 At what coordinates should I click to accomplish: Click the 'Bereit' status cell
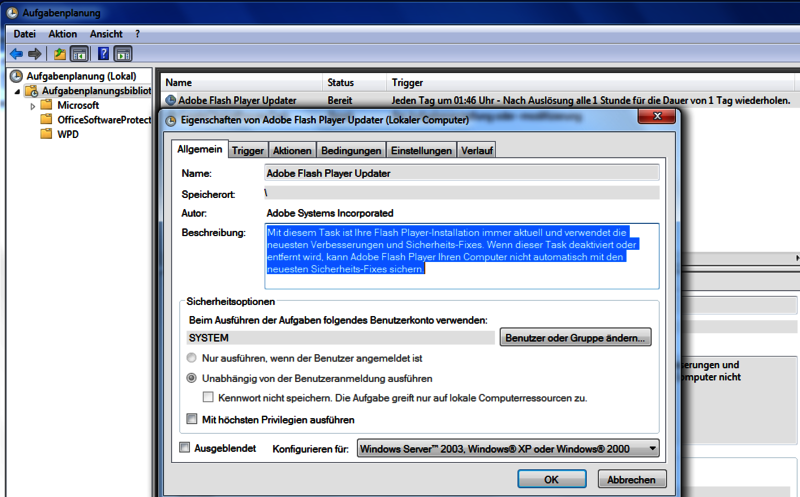[x=340, y=101]
